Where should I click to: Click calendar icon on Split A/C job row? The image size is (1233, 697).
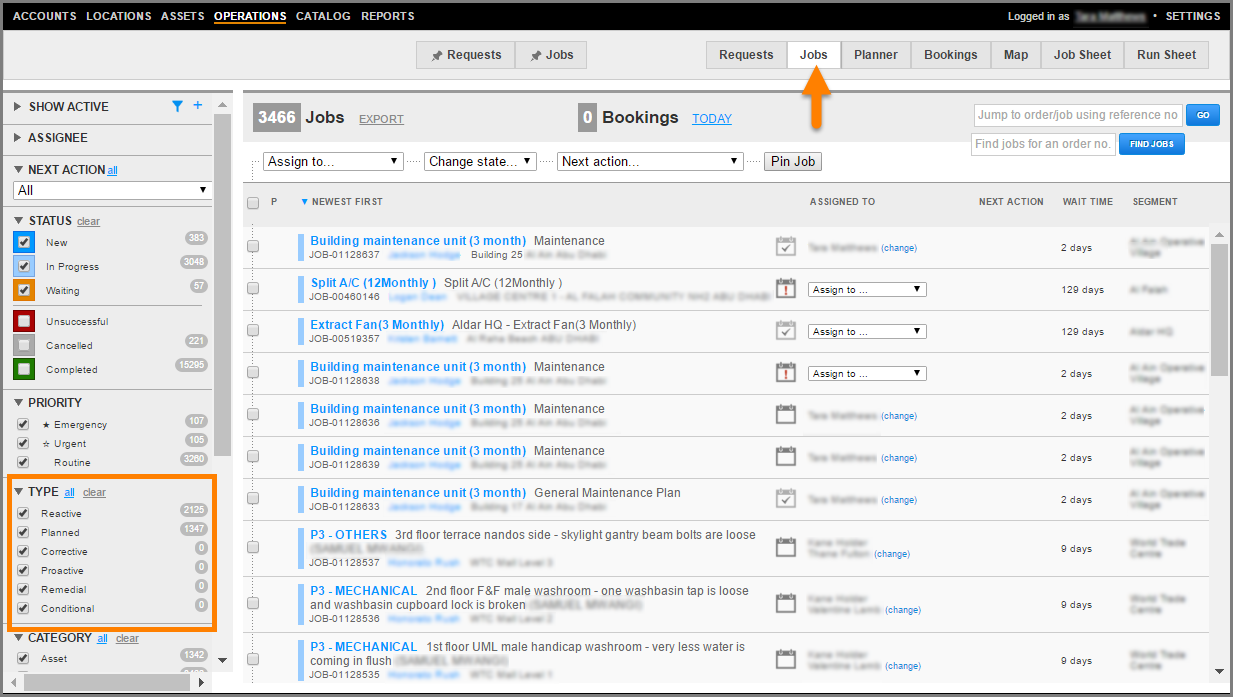pos(786,289)
